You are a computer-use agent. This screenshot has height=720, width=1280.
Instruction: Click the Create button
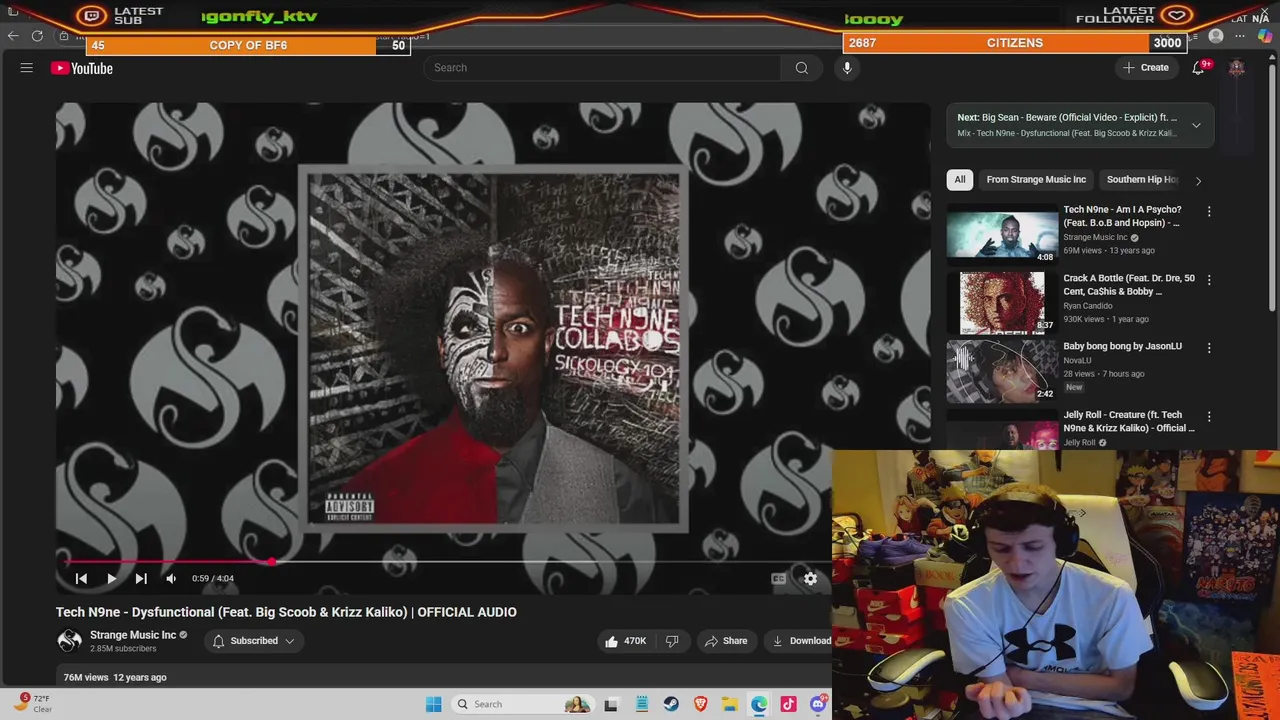coord(1145,68)
